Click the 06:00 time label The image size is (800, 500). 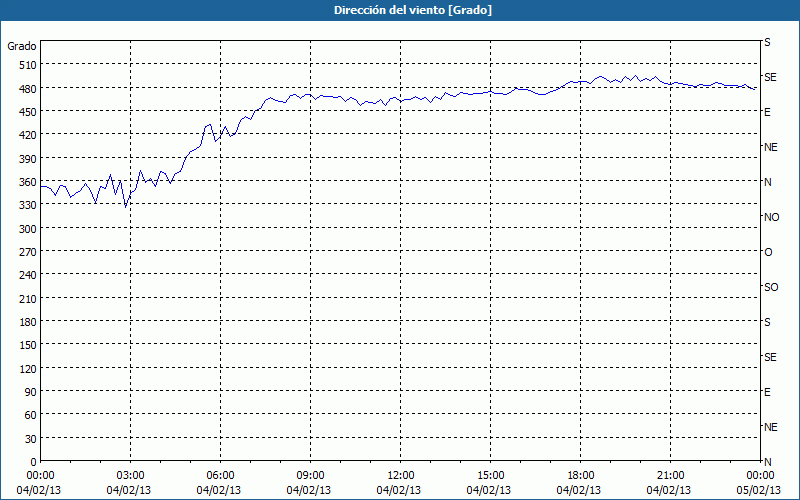point(220,476)
